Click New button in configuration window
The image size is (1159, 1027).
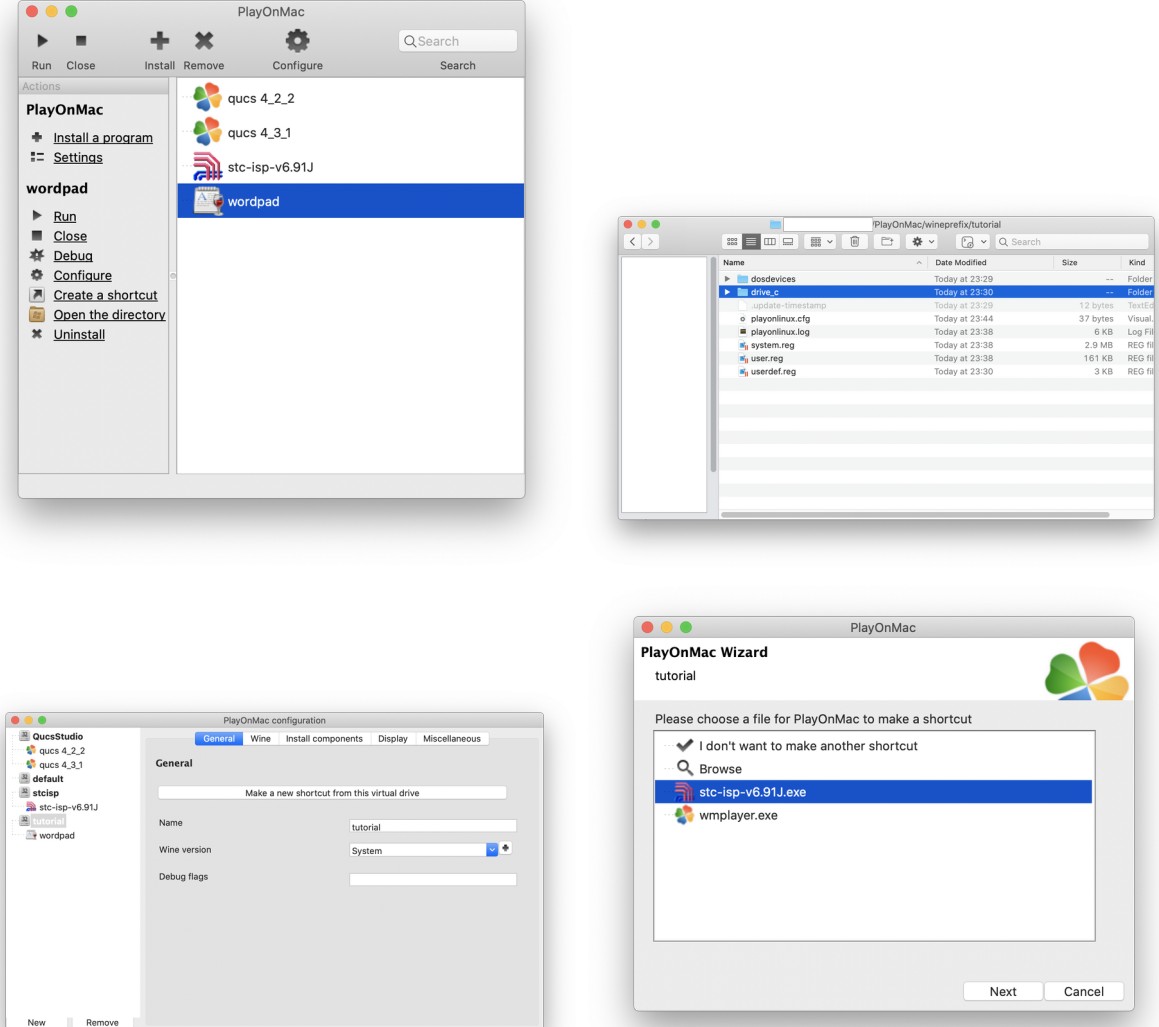pyautogui.click(x=36, y=1022)
